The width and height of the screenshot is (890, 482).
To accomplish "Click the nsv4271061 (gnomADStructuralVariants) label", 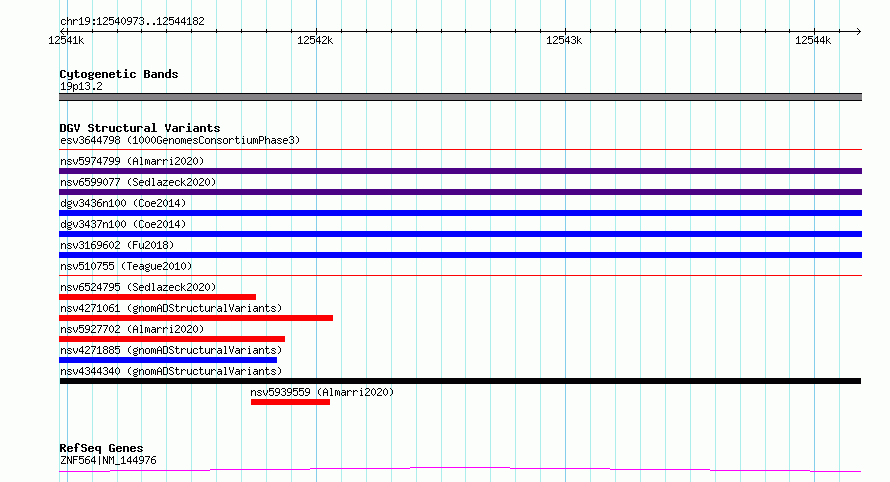I will click(x=171, y=308).
